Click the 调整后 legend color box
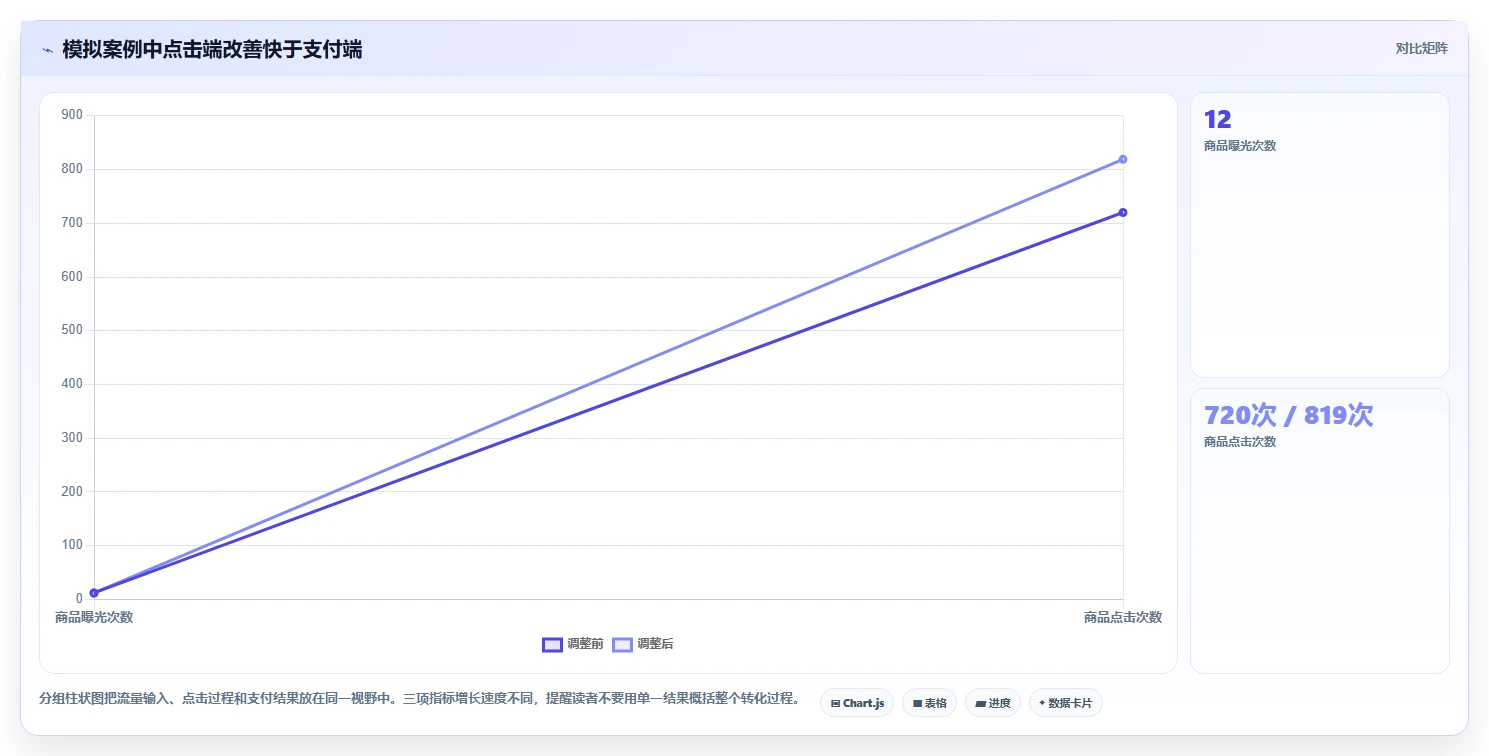1489x756 pixels. (x=622, y=644)
